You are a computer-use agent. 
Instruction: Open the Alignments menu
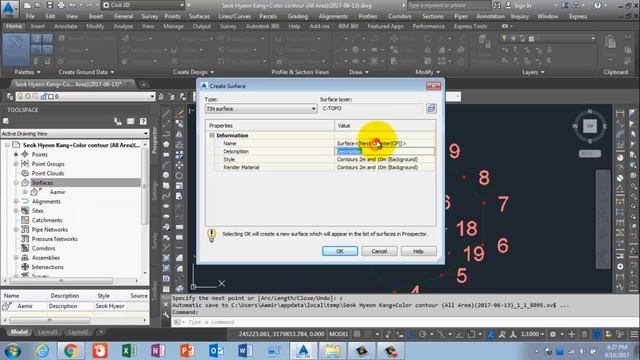tap(333, 16)
